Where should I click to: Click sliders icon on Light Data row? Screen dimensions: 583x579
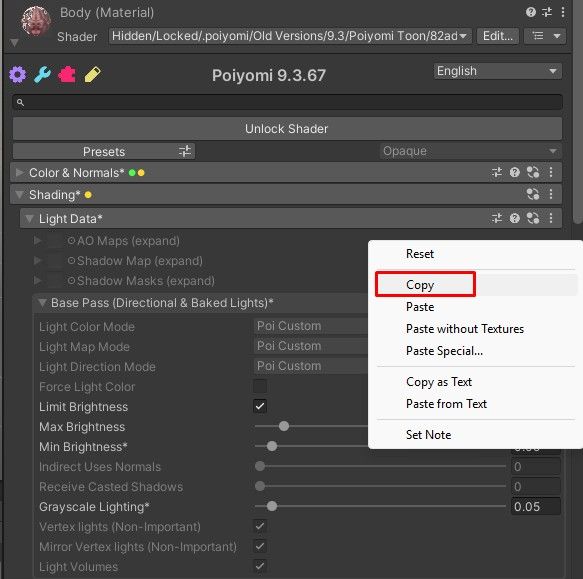coord(497,218)
